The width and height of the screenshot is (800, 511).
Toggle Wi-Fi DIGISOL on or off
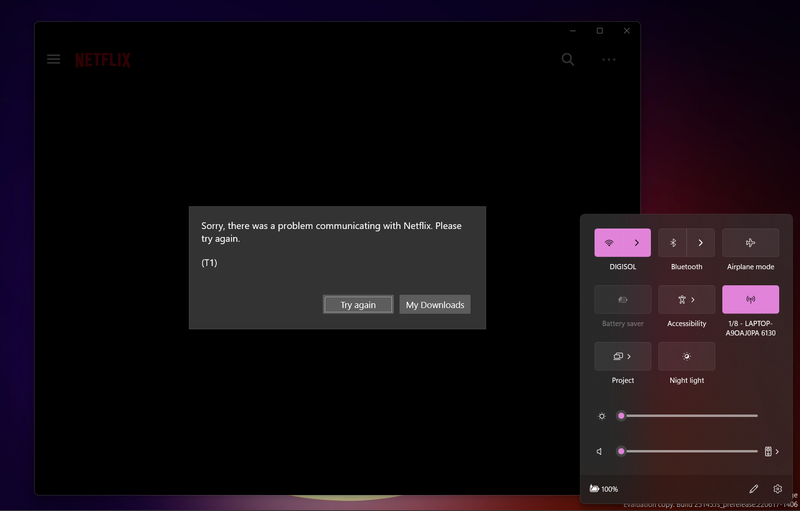pyautogui.click(x=609, y=243)
